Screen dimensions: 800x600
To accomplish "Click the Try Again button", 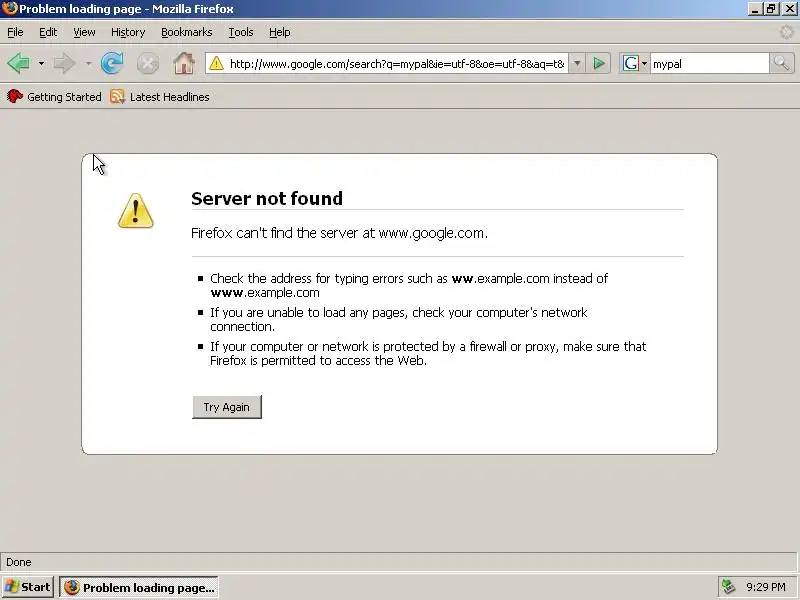I will tap(227, 407).
